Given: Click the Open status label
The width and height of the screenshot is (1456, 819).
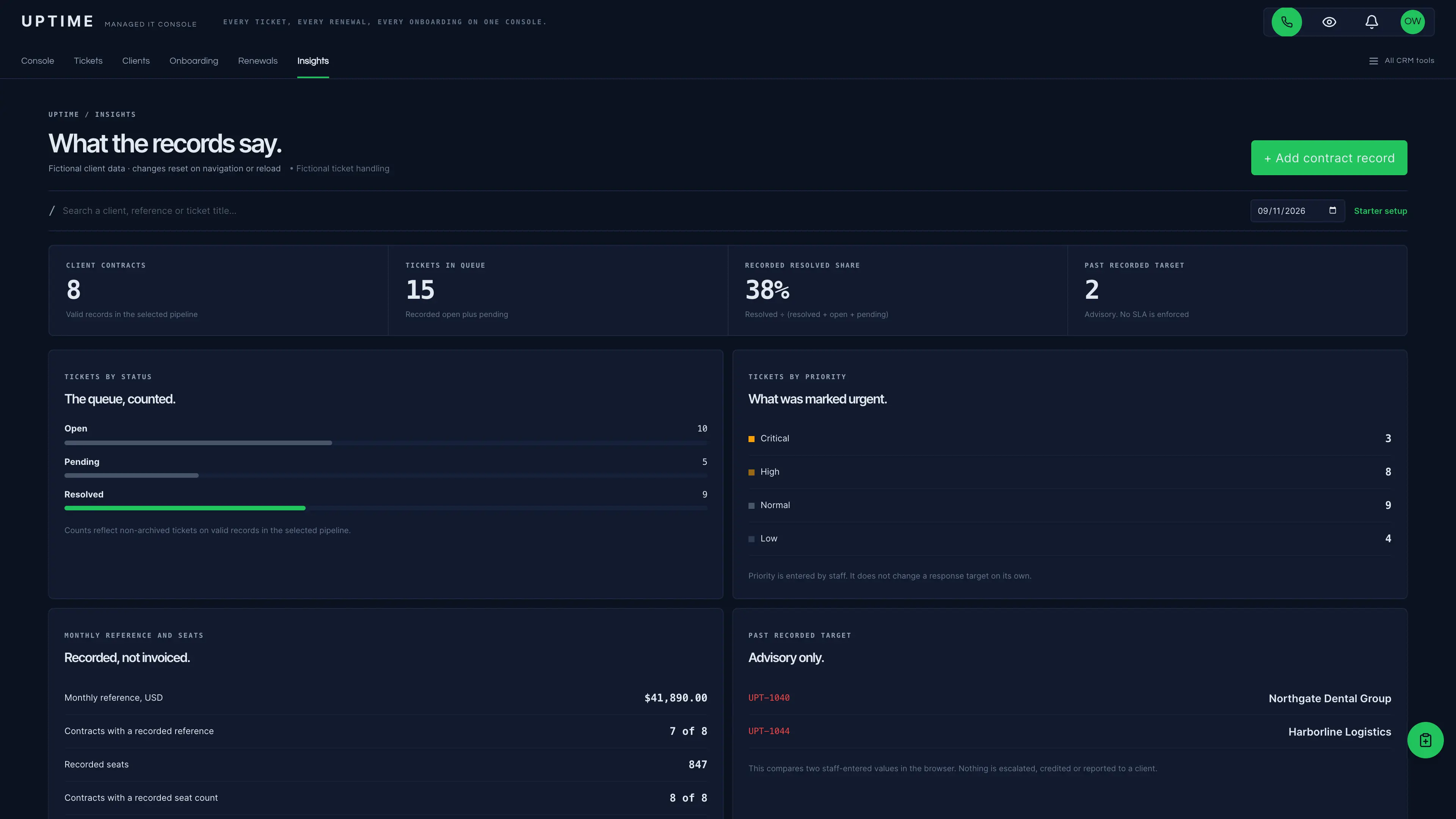Looking at the screenshot, I should pyautogui.click(x=76, y=428).
